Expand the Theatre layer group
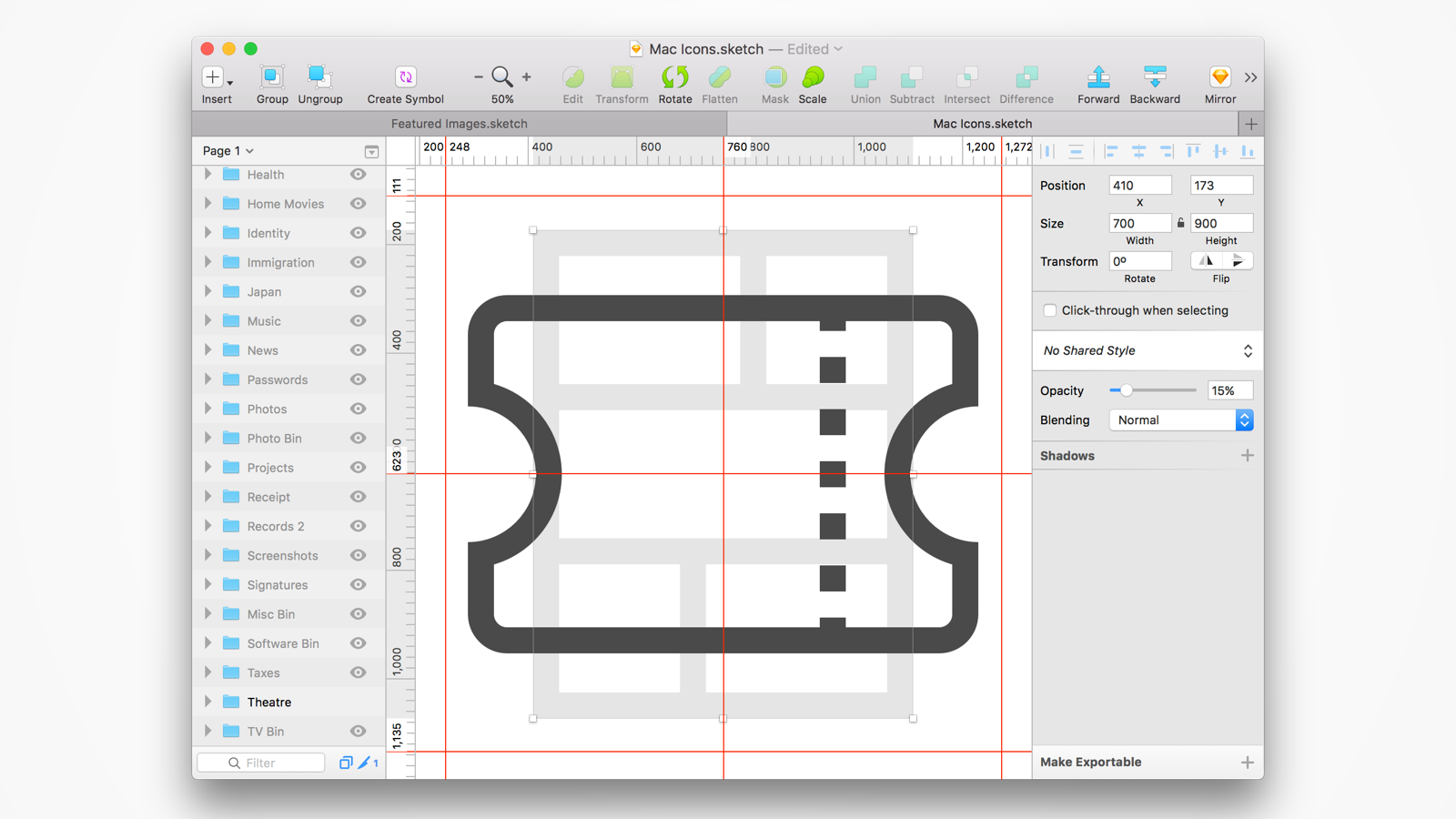The width and height of the screenshot is (1456, 819). (x=208, y=702)
